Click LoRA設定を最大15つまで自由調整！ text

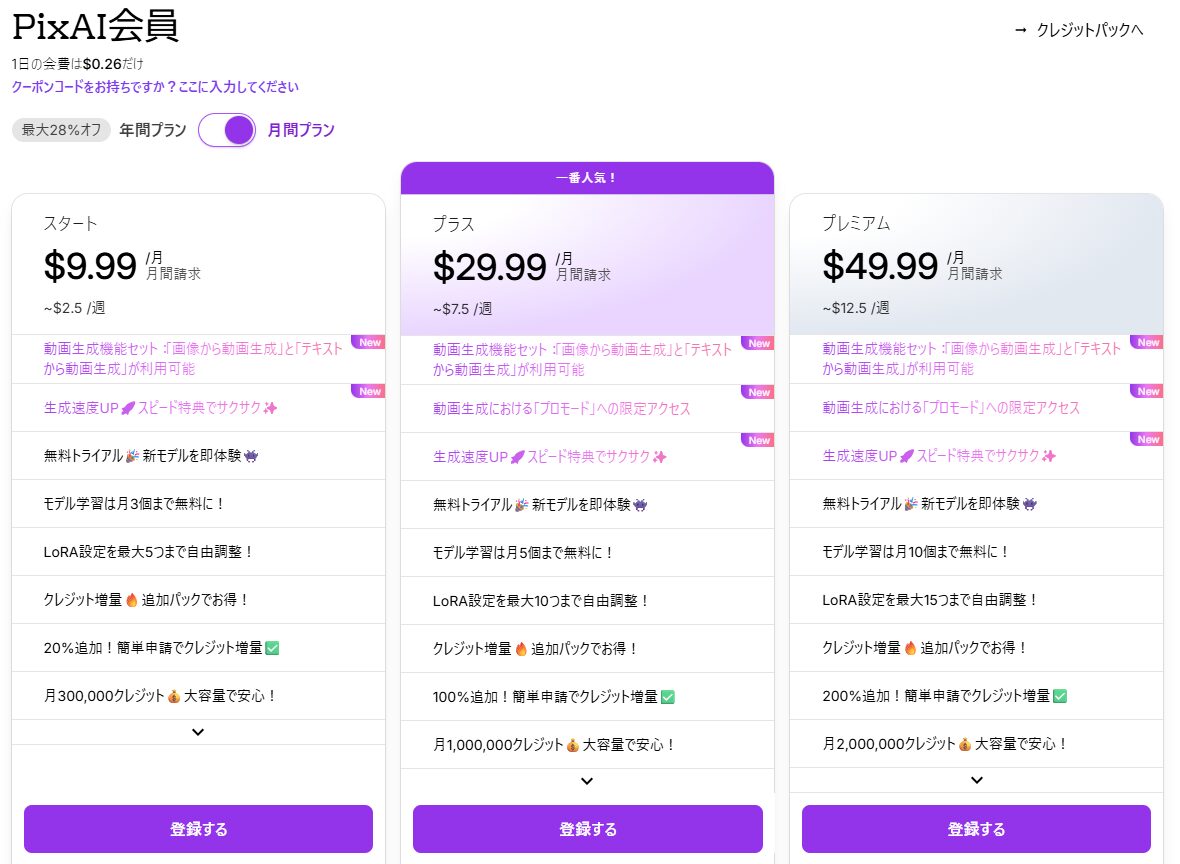tap(931, 600)
